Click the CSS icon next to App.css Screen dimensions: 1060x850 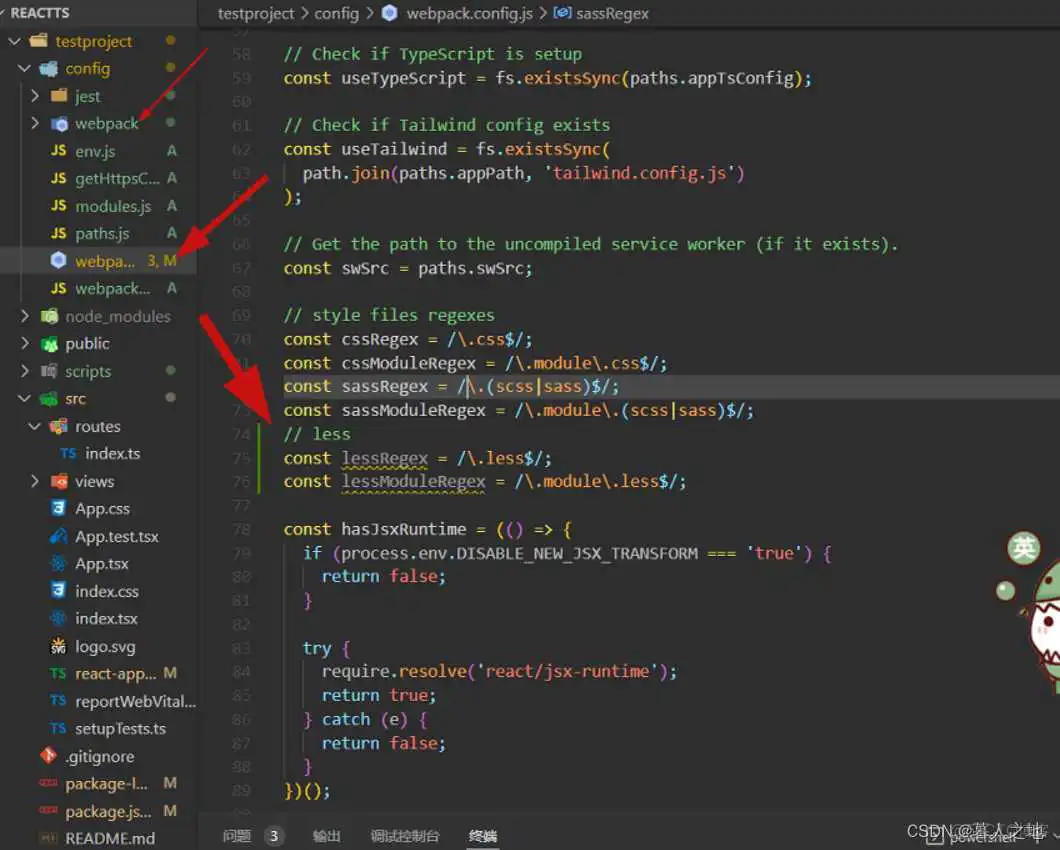[59, 508]
